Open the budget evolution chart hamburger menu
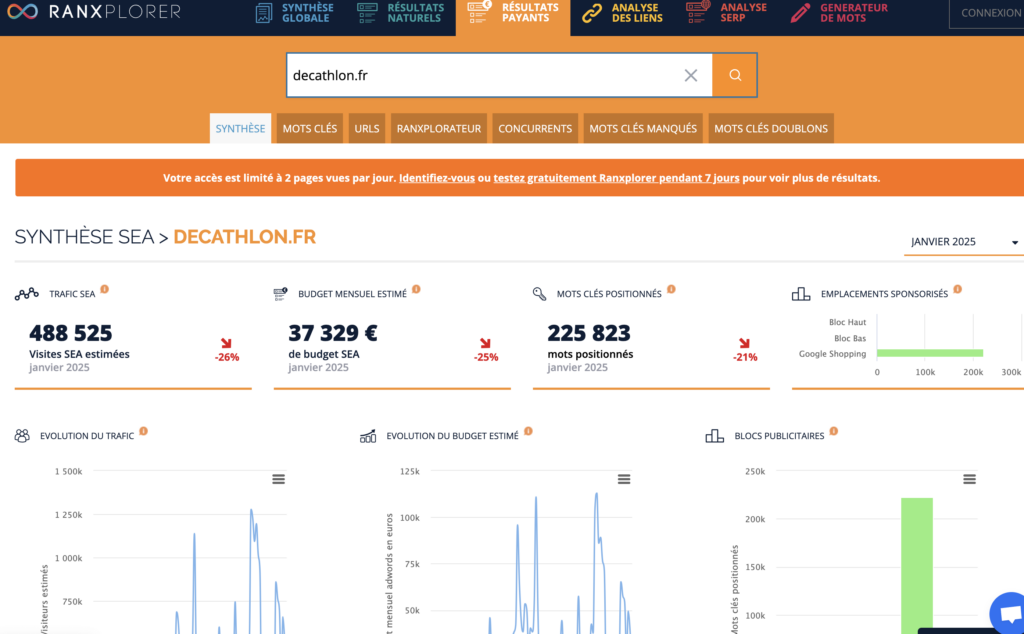This screenshot has width=1024, height=634. 624,479
